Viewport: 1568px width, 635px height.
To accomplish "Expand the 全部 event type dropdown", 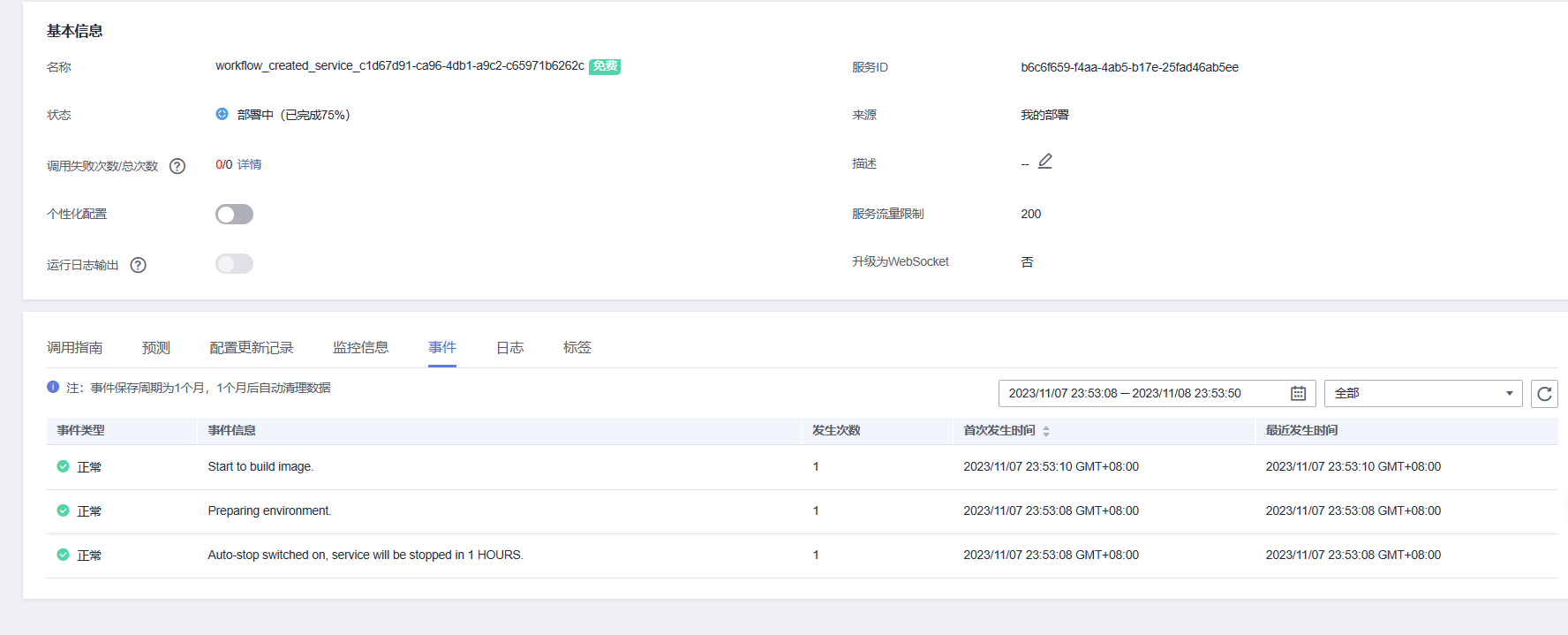I will [1422, 394].
